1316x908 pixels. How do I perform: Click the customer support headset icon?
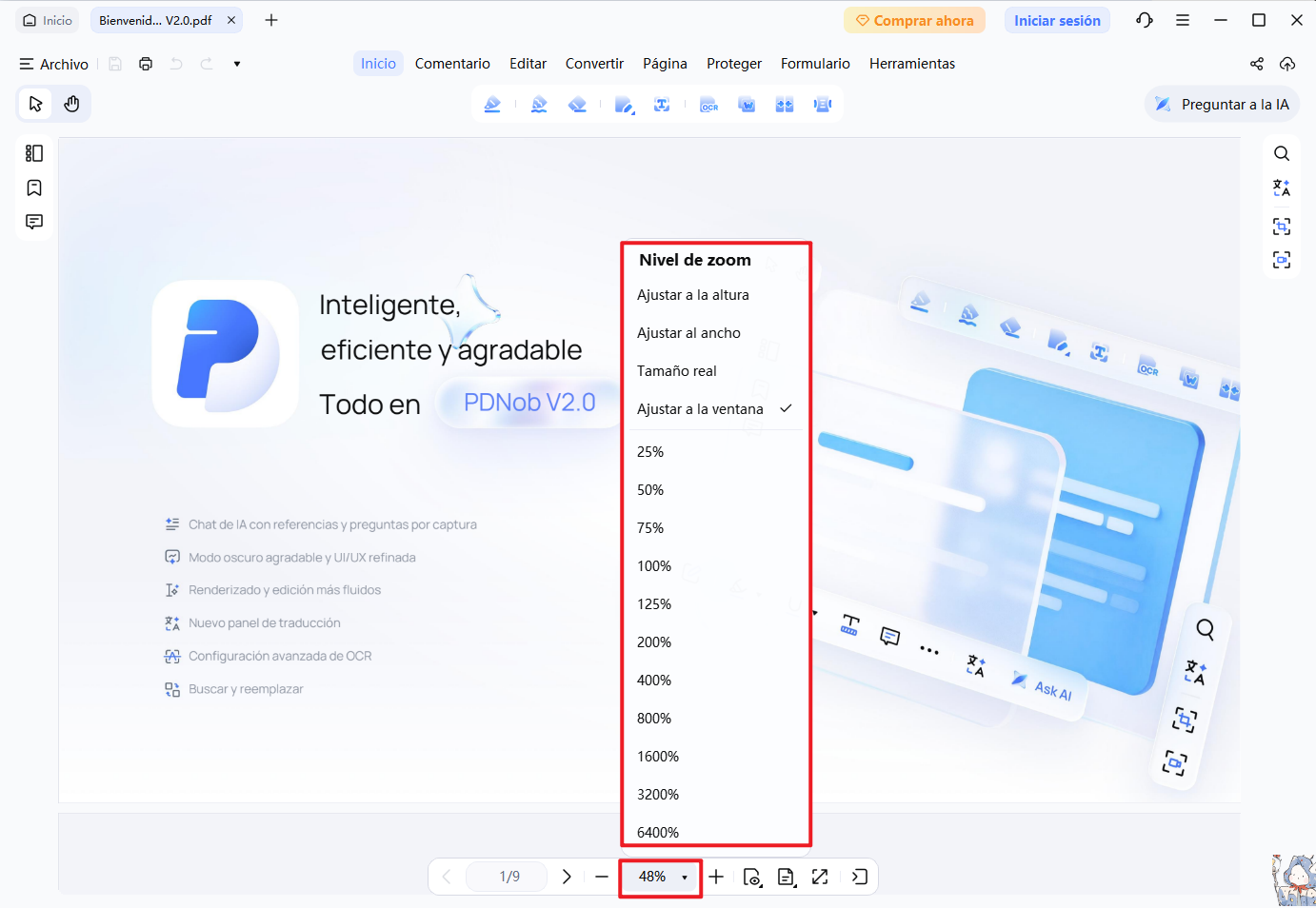click(x=1145, y=20)
